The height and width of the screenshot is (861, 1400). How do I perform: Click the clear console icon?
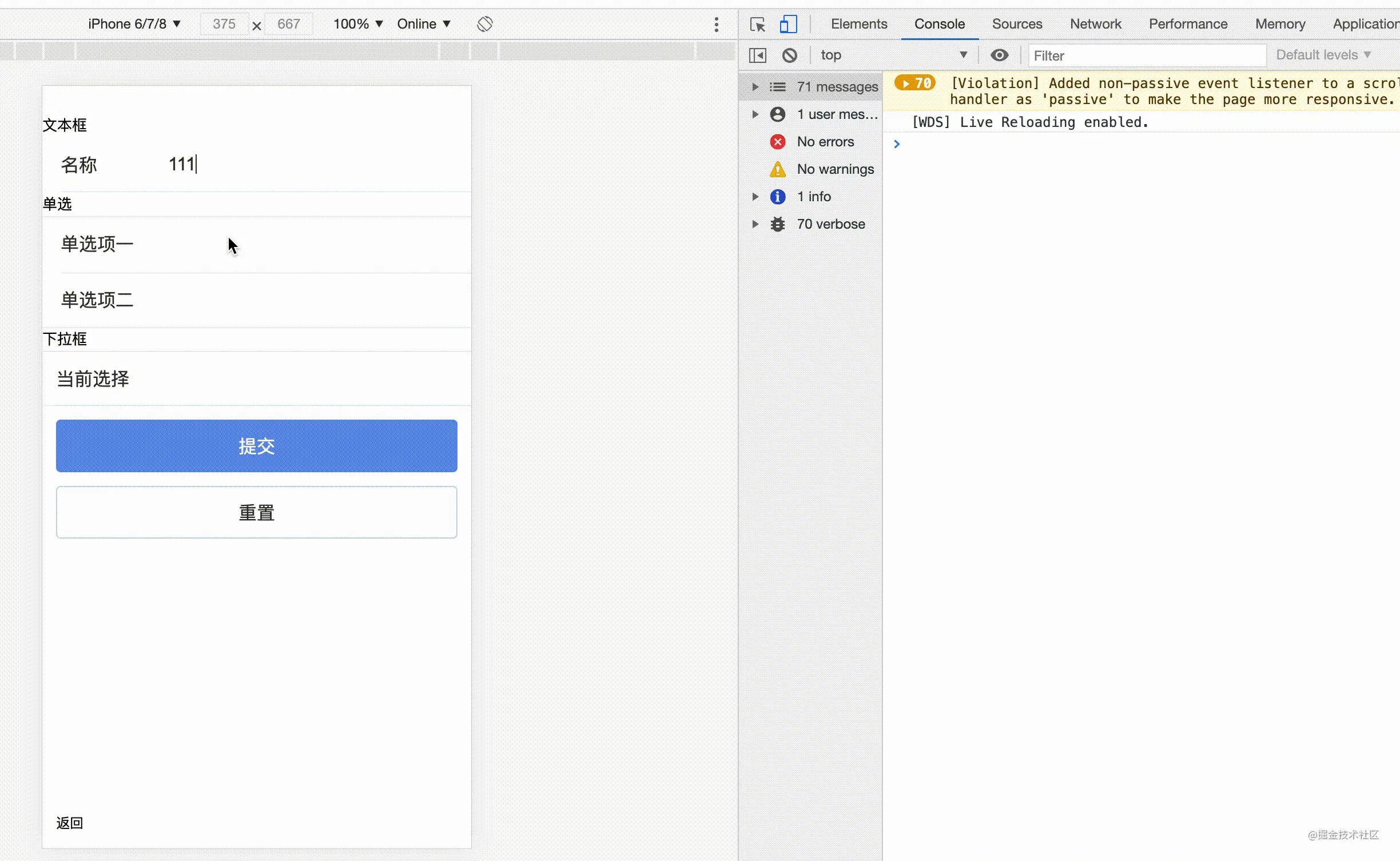790,55
